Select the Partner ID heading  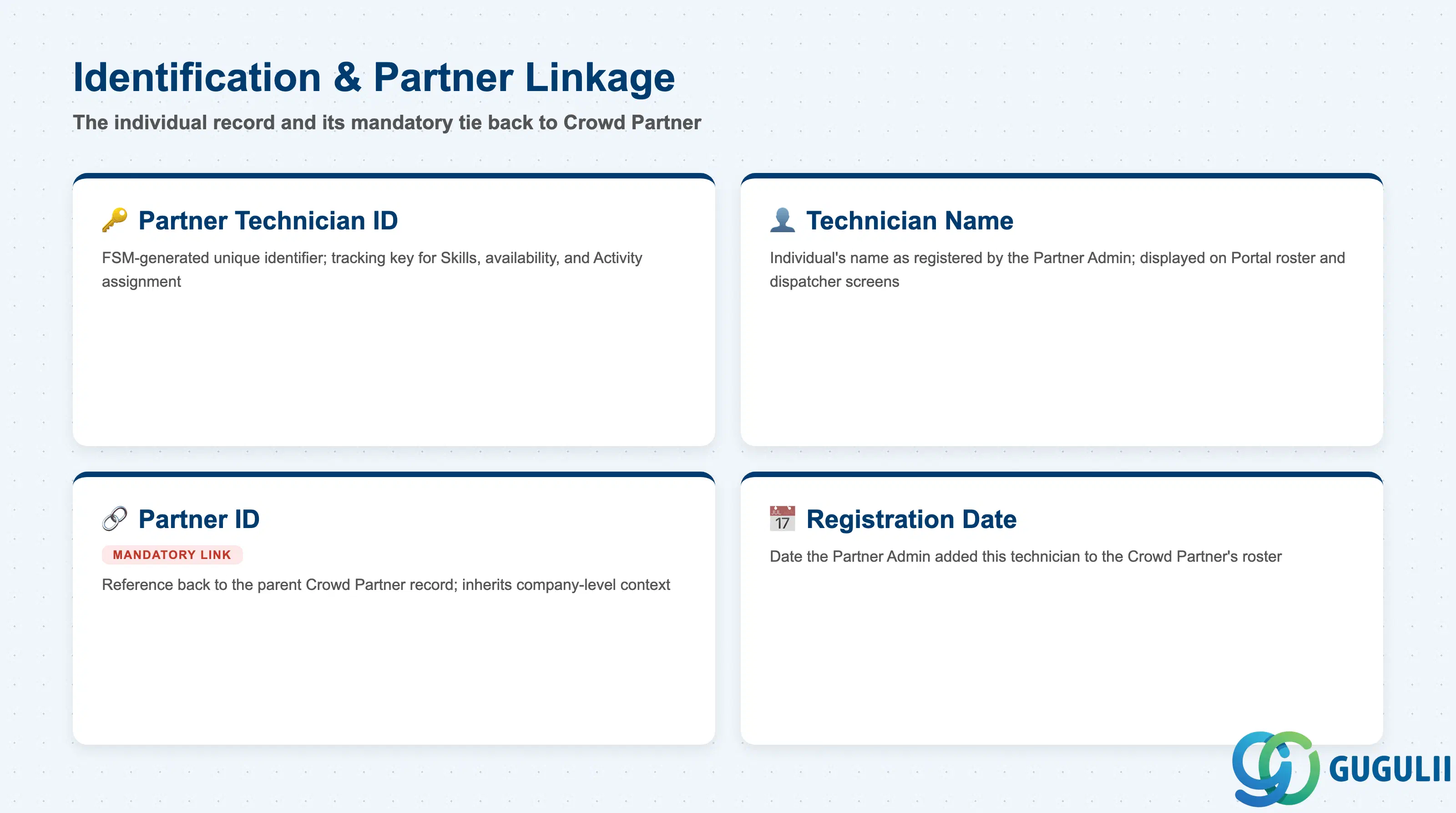click(x=199, y=519)
